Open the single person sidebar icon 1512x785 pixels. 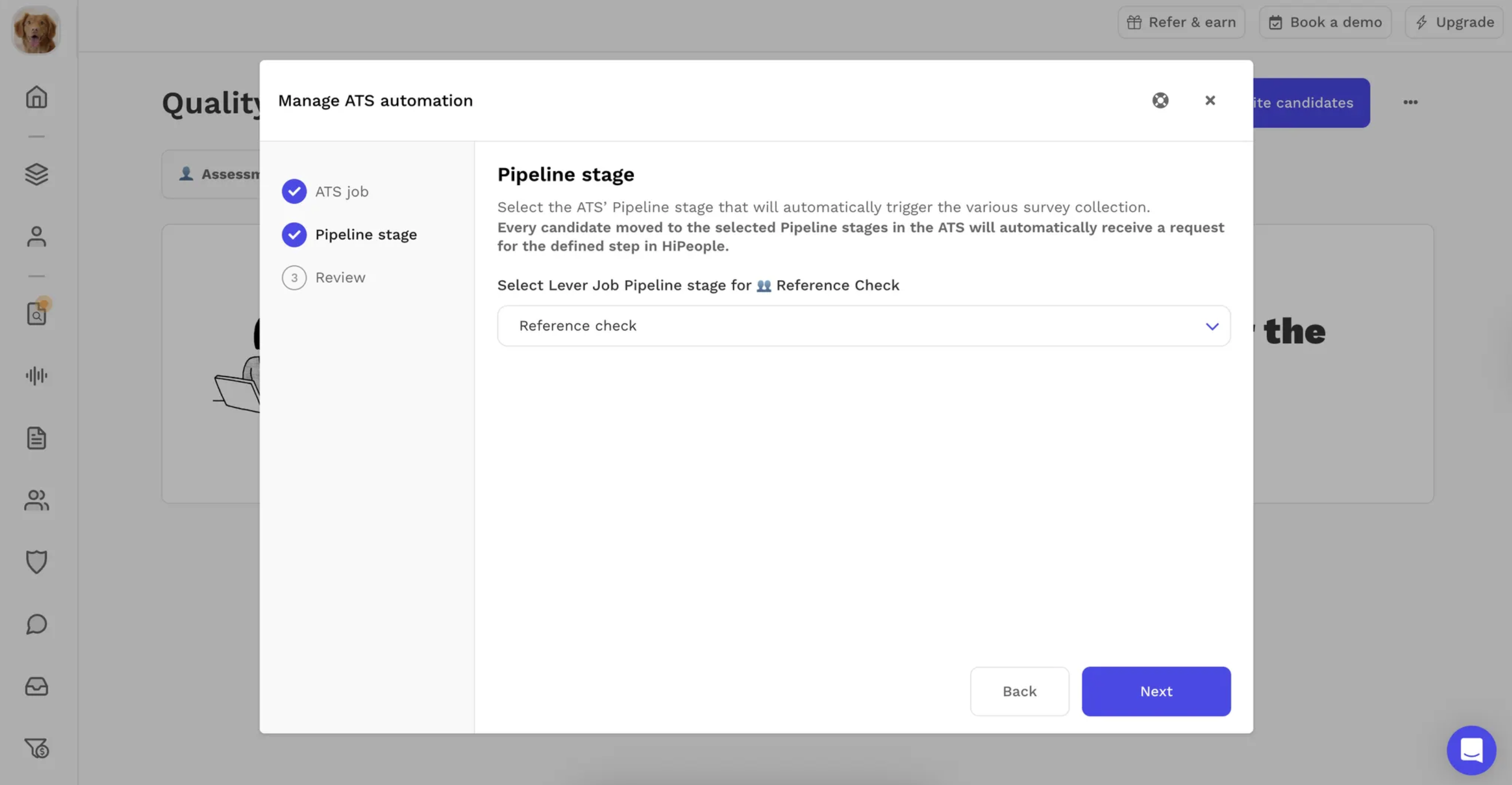tap(37, 237)
